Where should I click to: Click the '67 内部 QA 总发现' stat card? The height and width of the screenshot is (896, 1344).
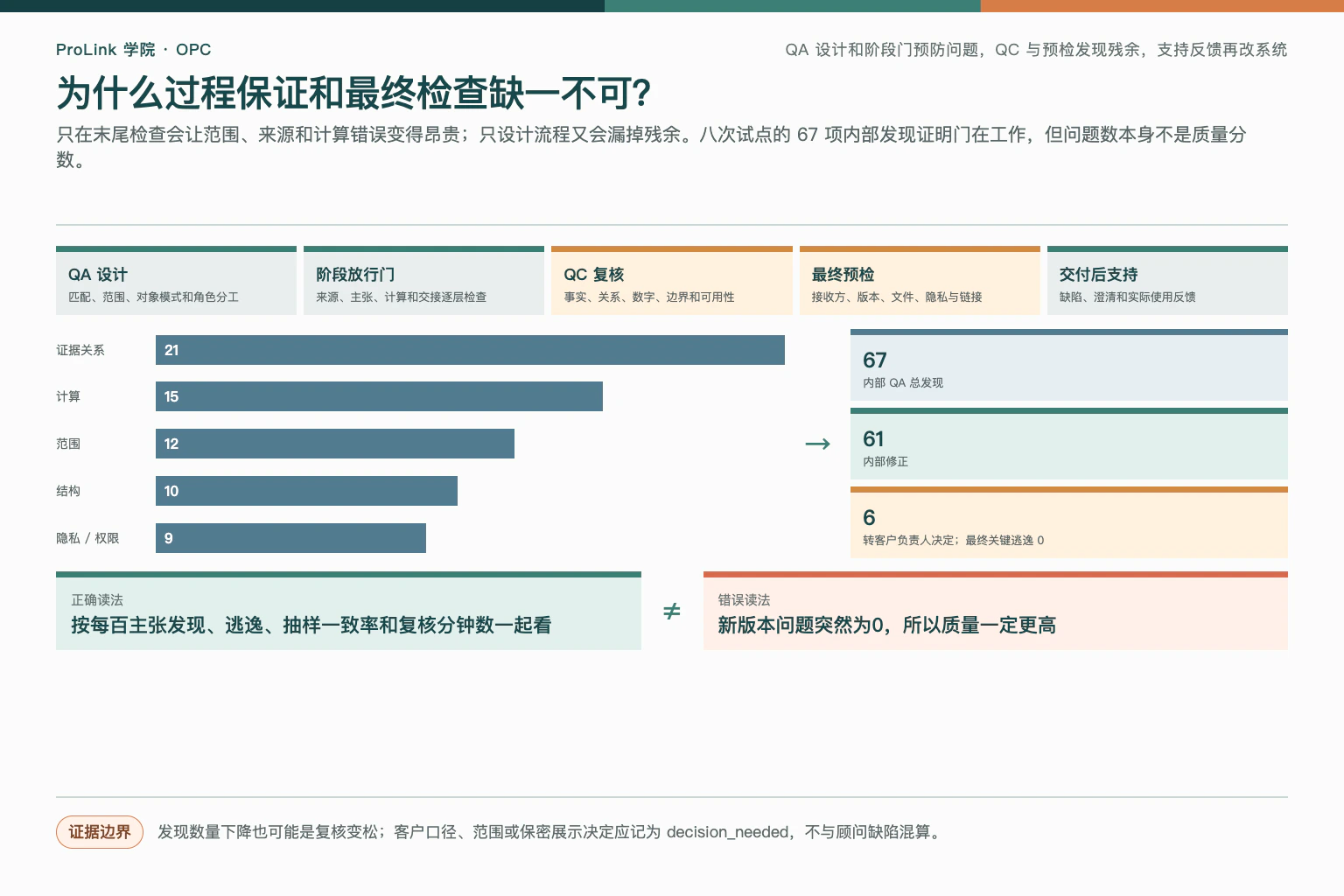coord(1069,365)
